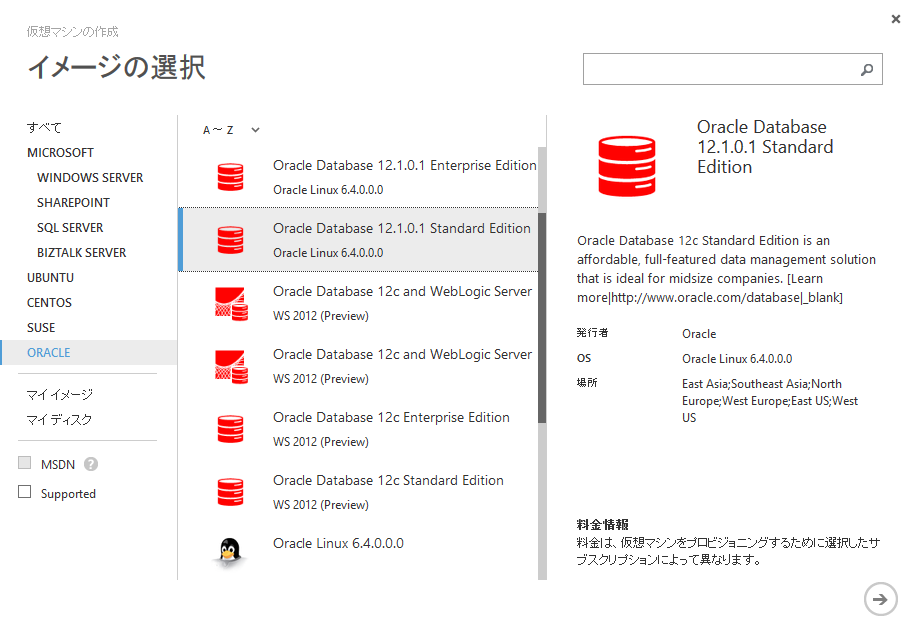Screen dimensions: 920x640
Task: Click the Enterprise Edition 12.1.0.1 database icon
Action: [x=230, y=177]
